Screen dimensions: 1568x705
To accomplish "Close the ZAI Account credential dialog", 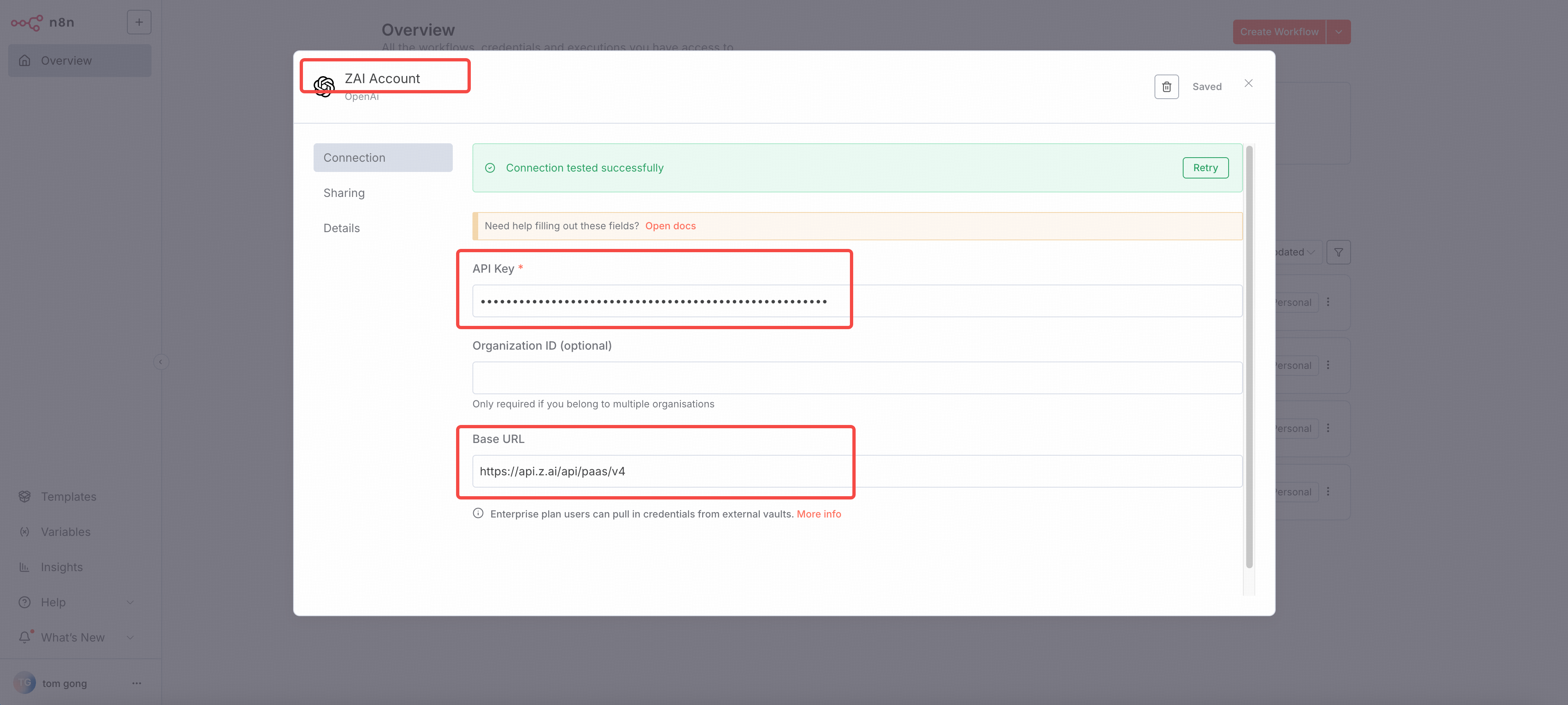I will click(x=1248, y=84).
